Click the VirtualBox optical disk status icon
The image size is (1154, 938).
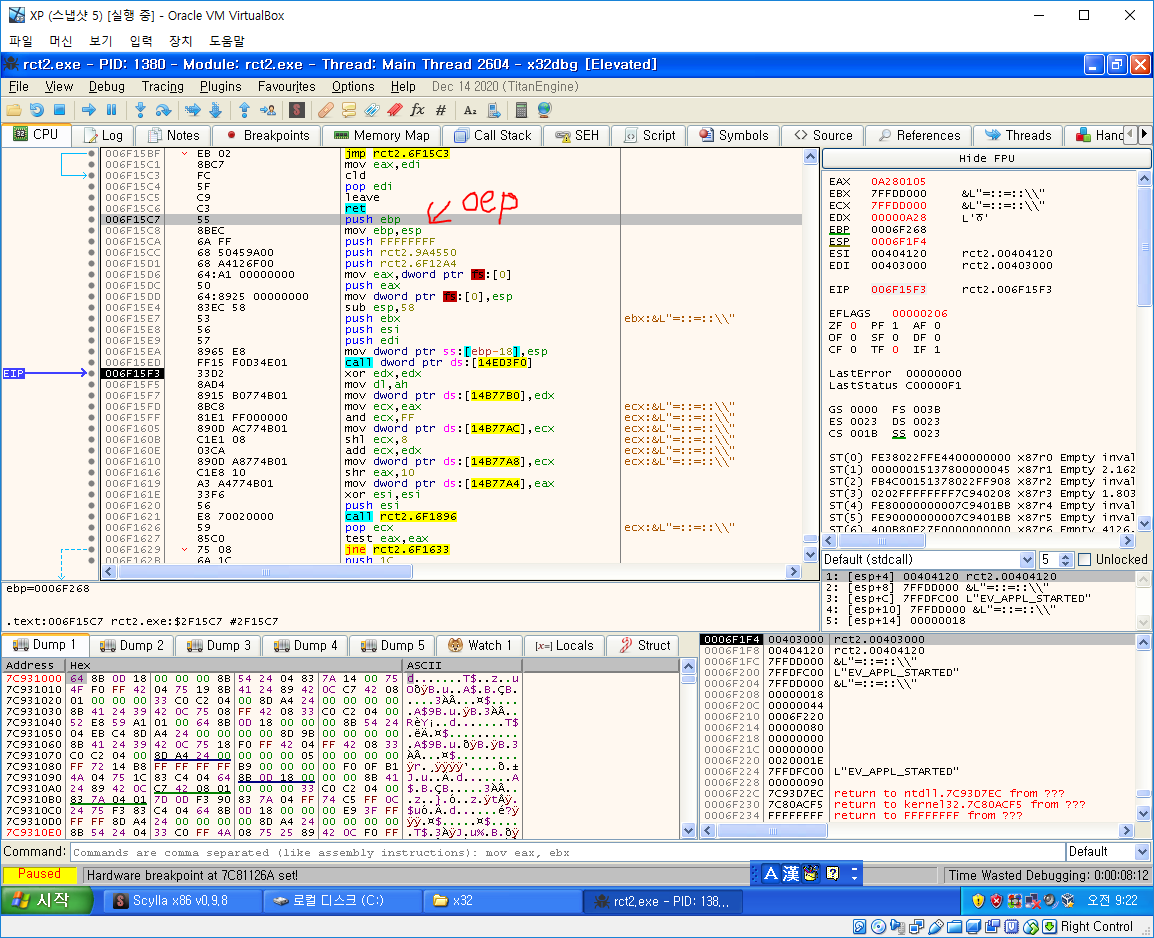878,927
